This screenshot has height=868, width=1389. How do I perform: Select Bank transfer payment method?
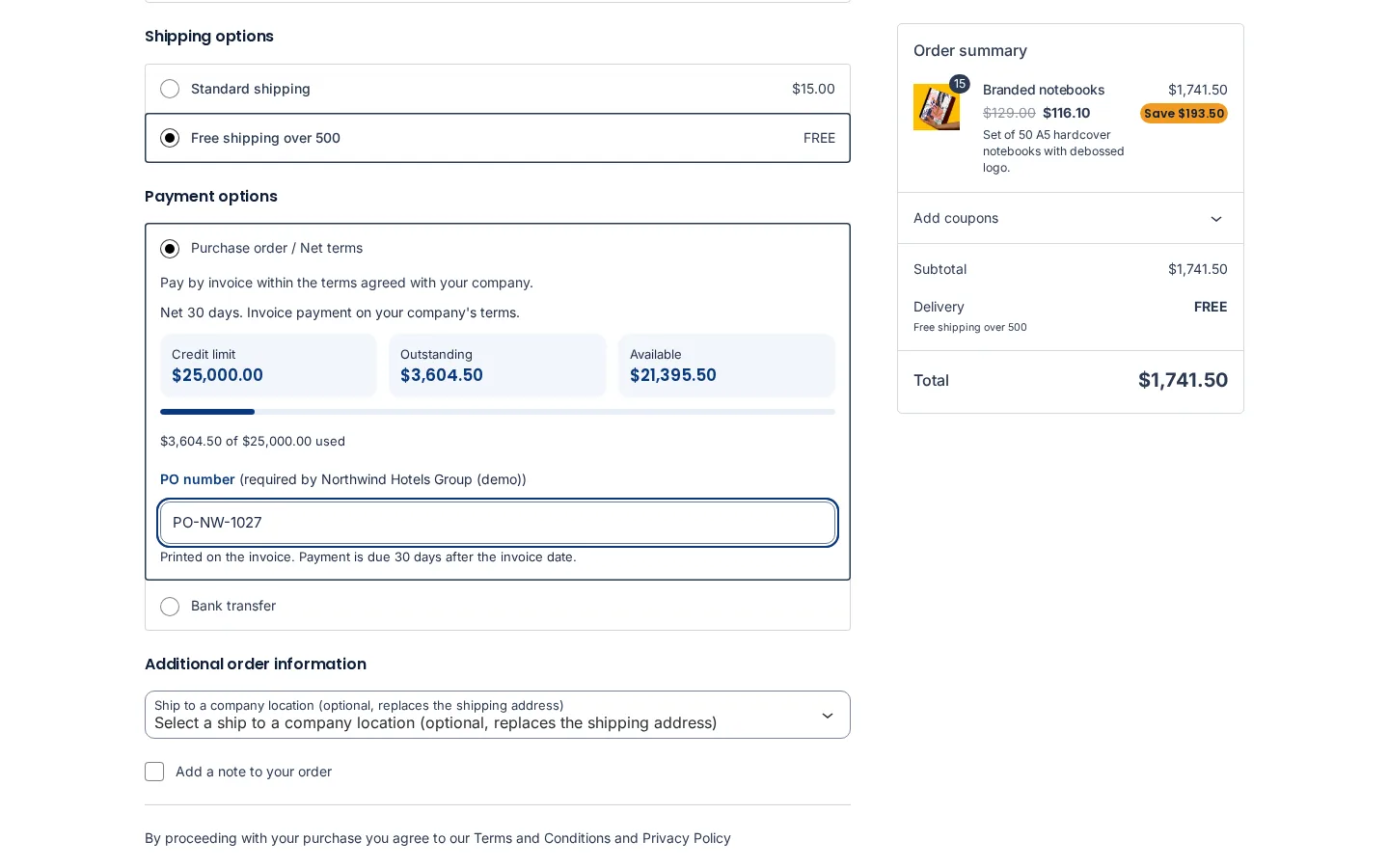click(170, 607)
